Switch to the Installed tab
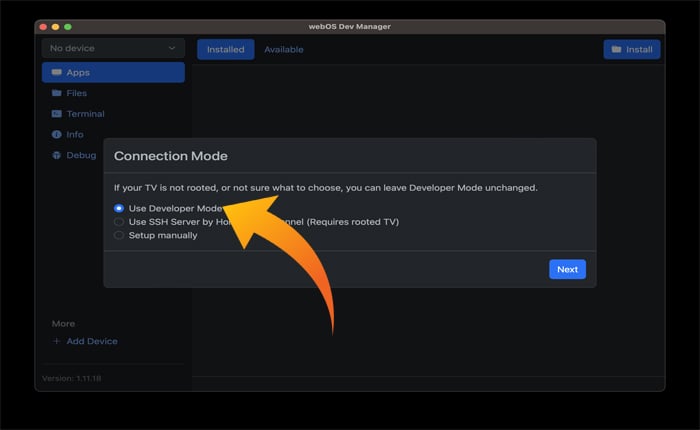700x430 pixels. click(225, 49)
